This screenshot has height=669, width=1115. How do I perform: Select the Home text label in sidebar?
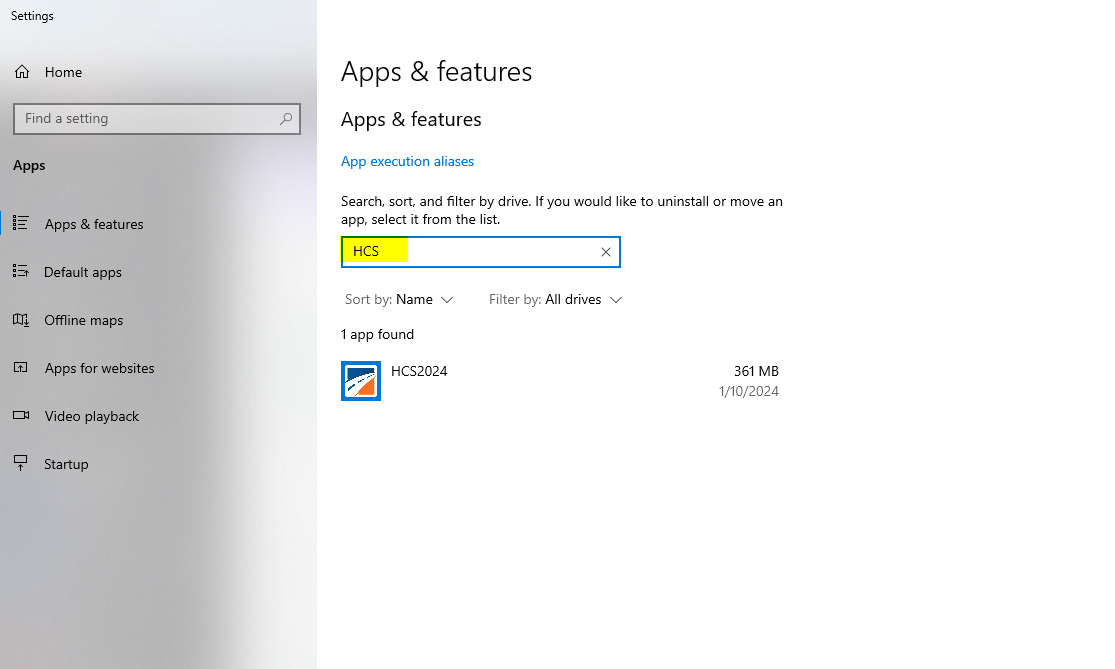(63, 72)
